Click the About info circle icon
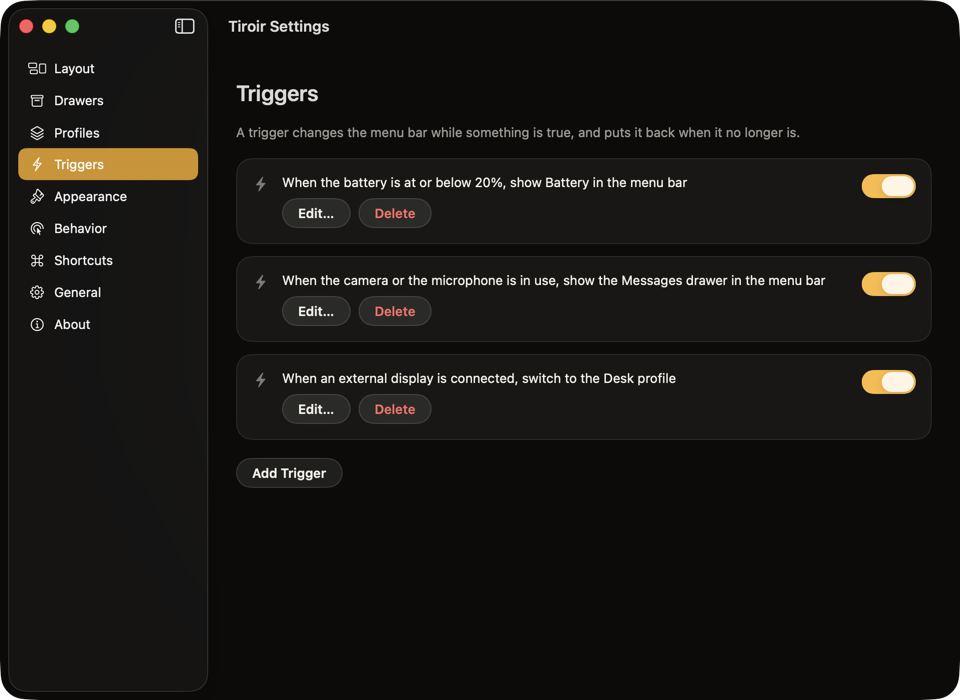 click(37, 325)
